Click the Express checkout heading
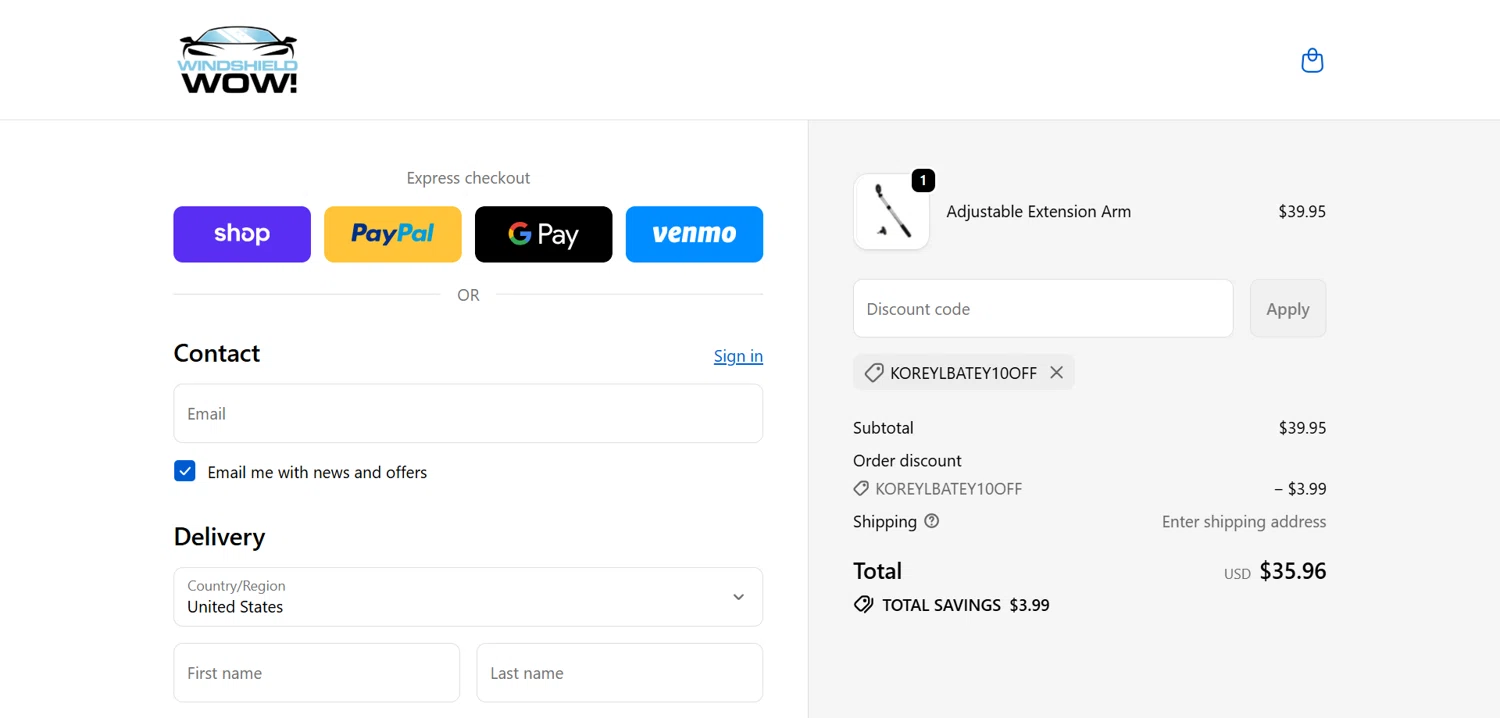This screenshot has height=718, width=1500. pyautogui.click(x=468, y=178)
